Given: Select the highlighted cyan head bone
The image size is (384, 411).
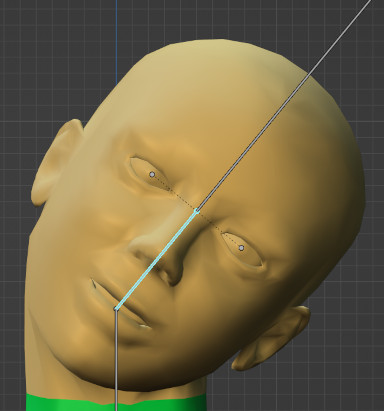Looking at the screenshot, I should [x=157, y=260].
